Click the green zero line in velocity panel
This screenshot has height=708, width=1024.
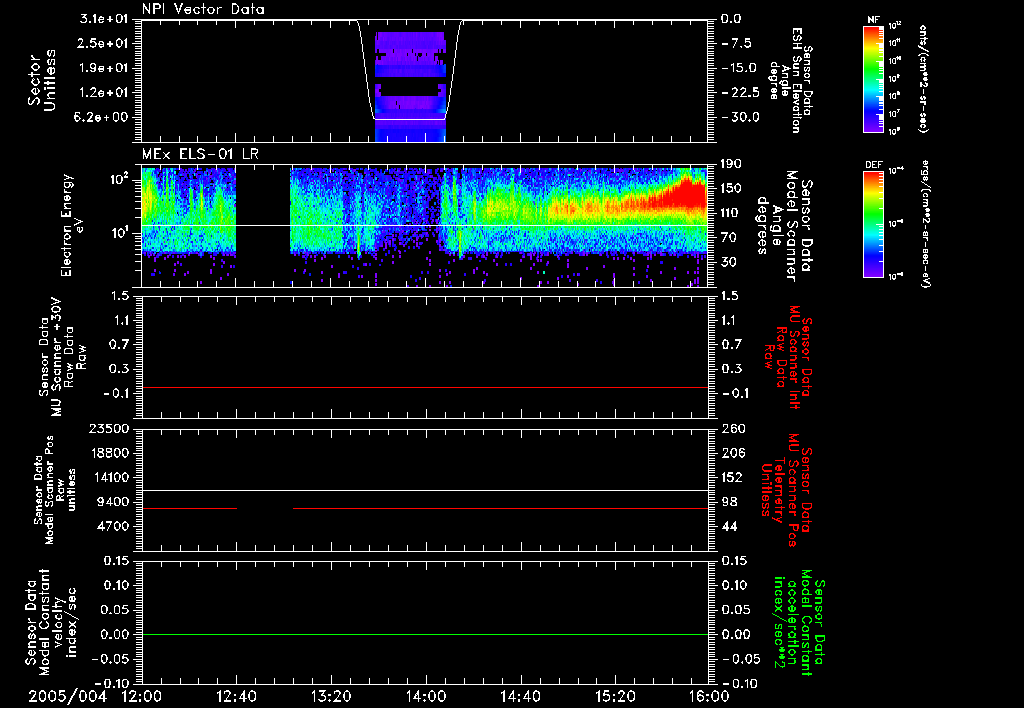(x=425, y=634)
